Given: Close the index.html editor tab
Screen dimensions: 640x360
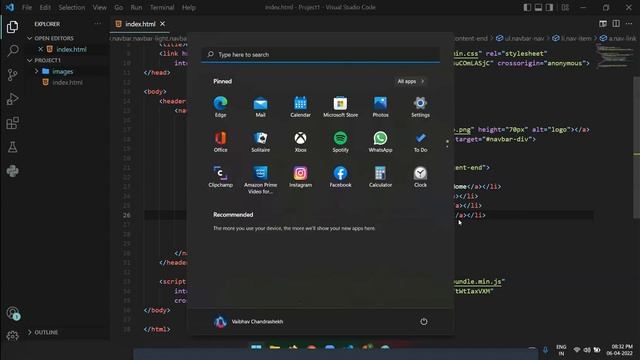Looking at the screenshot, I should (x=162, y=24).
